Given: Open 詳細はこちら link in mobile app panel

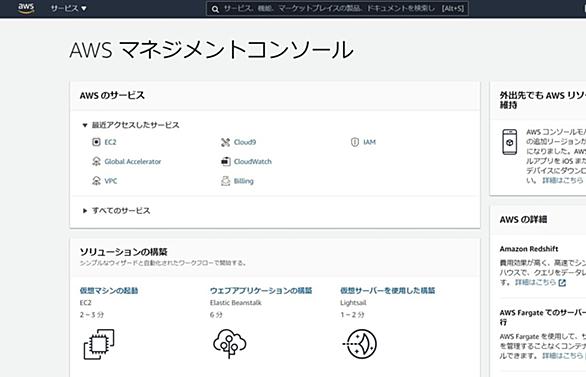Looking at the screenshot, I should [562, 180].
